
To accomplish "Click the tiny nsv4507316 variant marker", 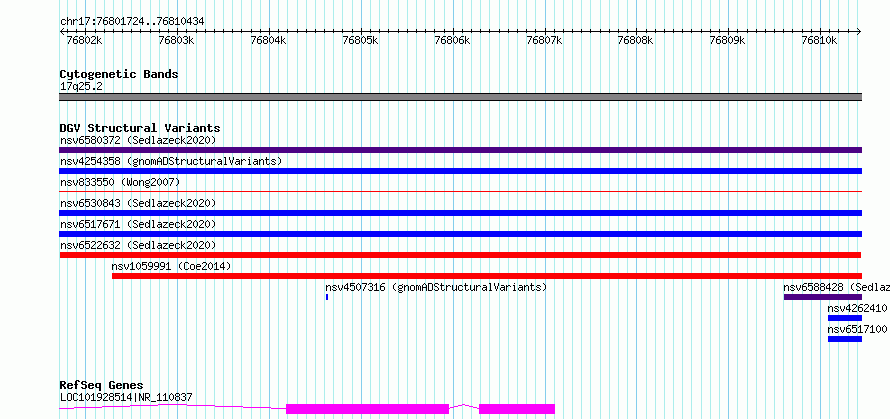I will (x=327, y=297).
